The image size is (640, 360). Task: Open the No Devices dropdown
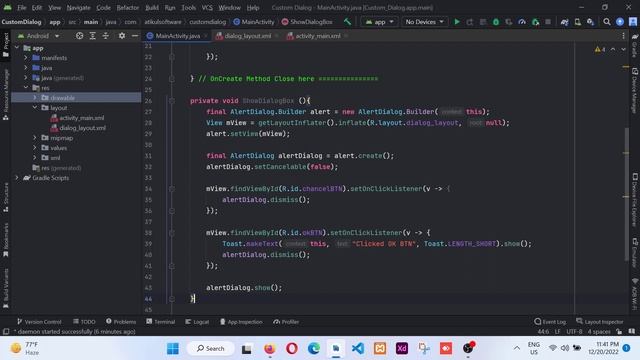(424, 22)
